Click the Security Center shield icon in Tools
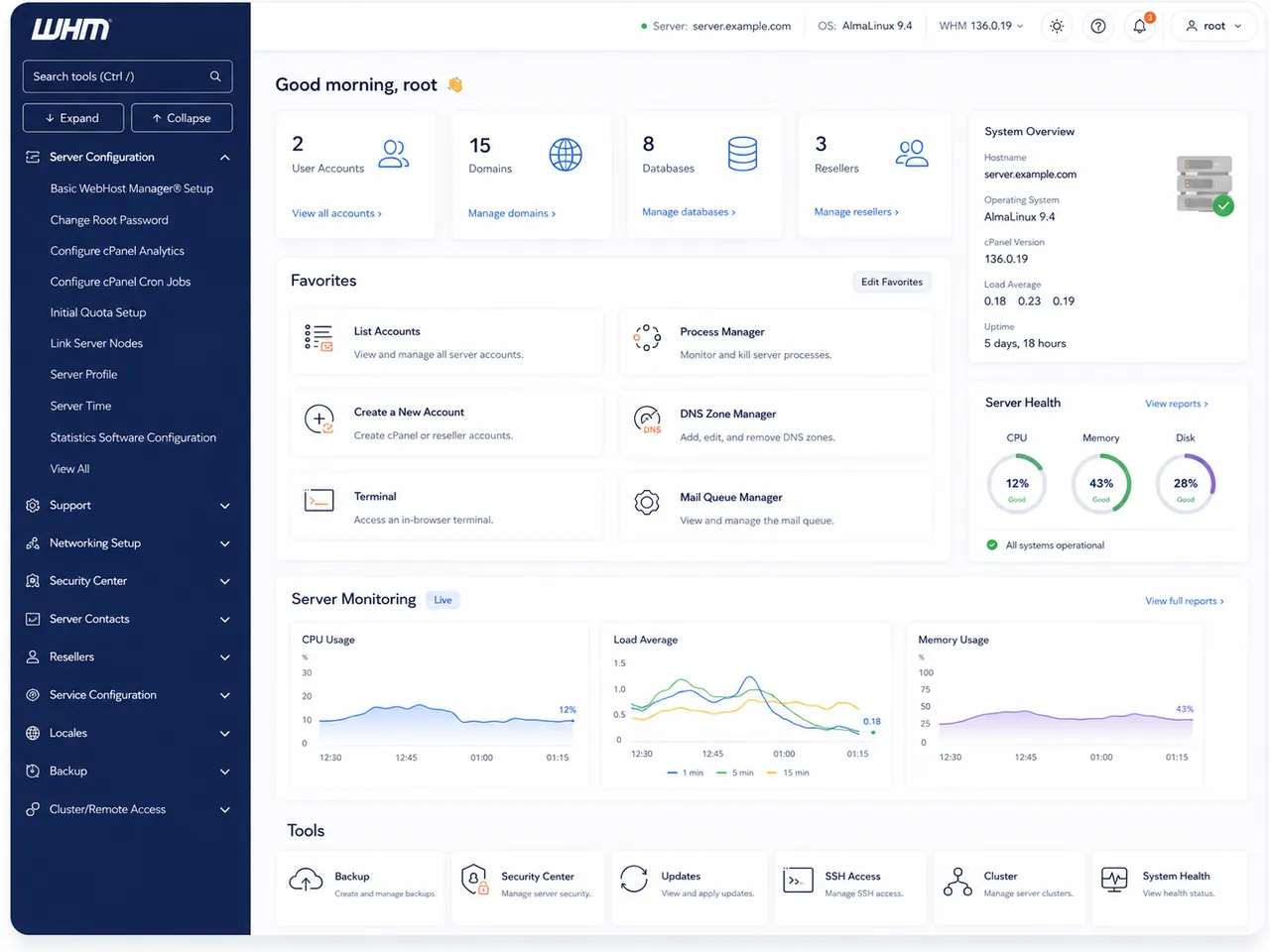Screen dimensions: 1270x952 (475, 880)
